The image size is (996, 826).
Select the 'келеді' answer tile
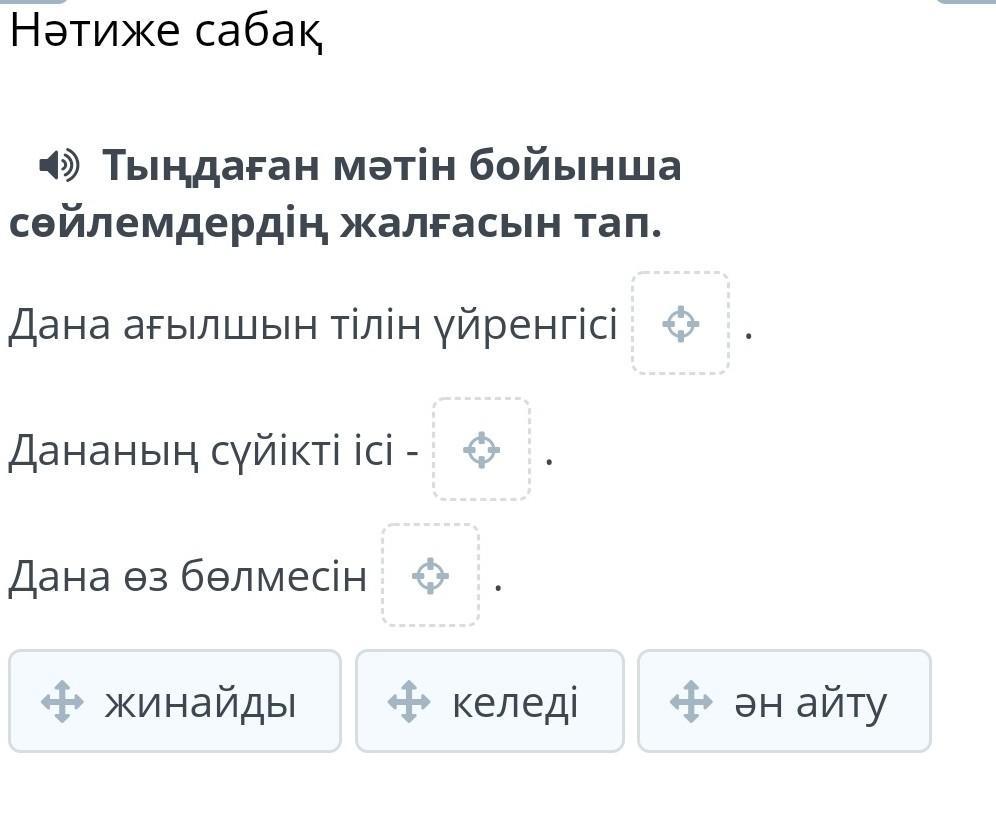pyautogui.click(x=490, y=701)
